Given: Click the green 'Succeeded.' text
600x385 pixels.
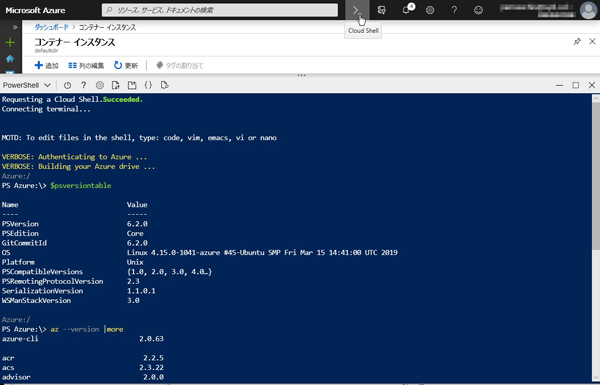Looking at the screenshot, I should click(x=123, y=100).
